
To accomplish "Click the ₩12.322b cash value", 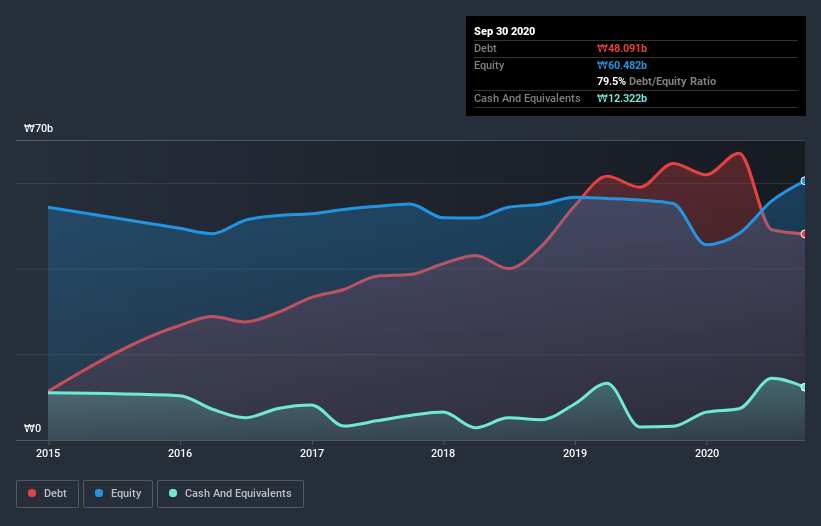I will [622, 98].
